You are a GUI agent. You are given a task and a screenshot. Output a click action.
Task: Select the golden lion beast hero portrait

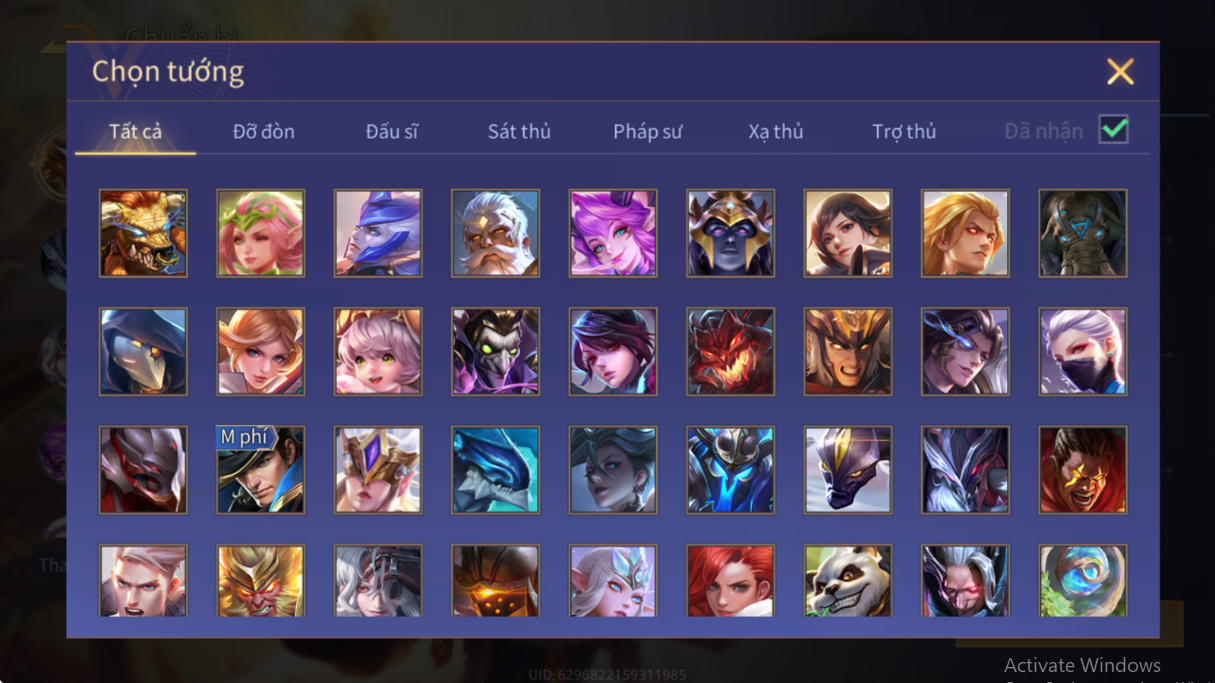[x=143, y=233]
